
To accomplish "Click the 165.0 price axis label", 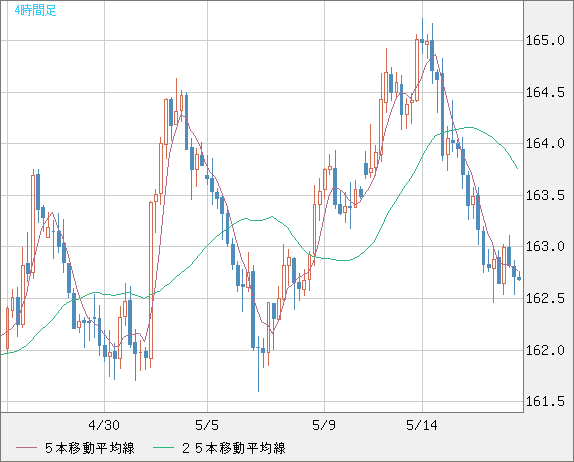I will (x=545, y=40).
